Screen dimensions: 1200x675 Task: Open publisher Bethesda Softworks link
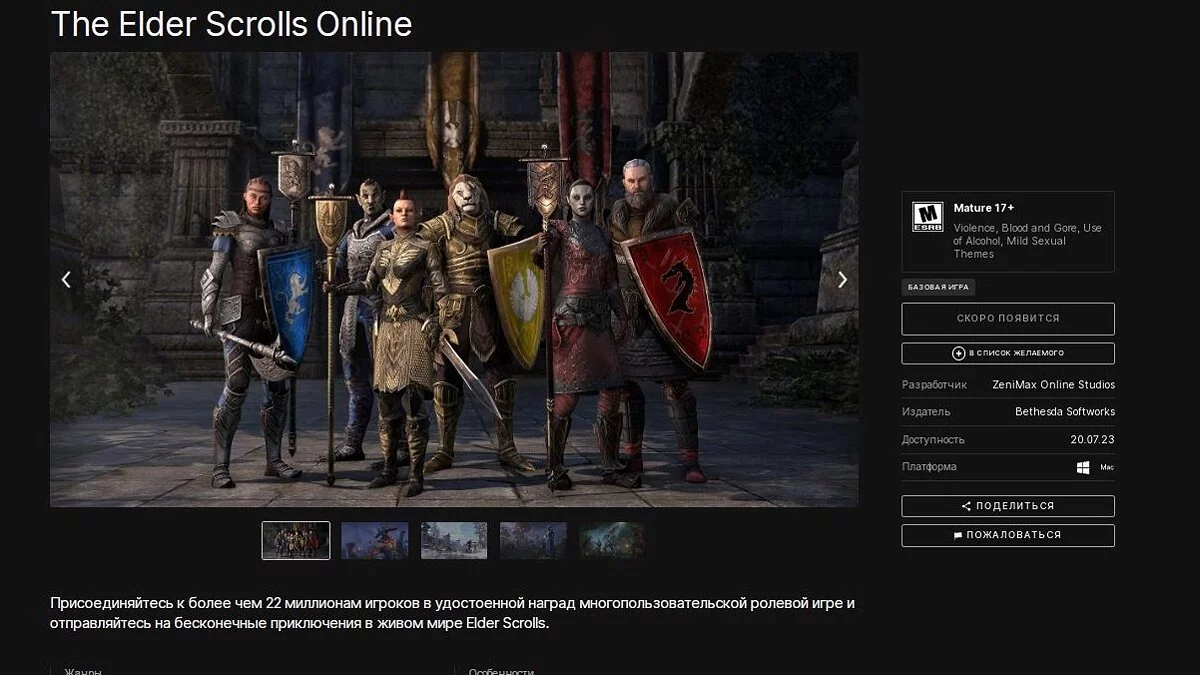pyautogui.click(x=1065, y=412)
